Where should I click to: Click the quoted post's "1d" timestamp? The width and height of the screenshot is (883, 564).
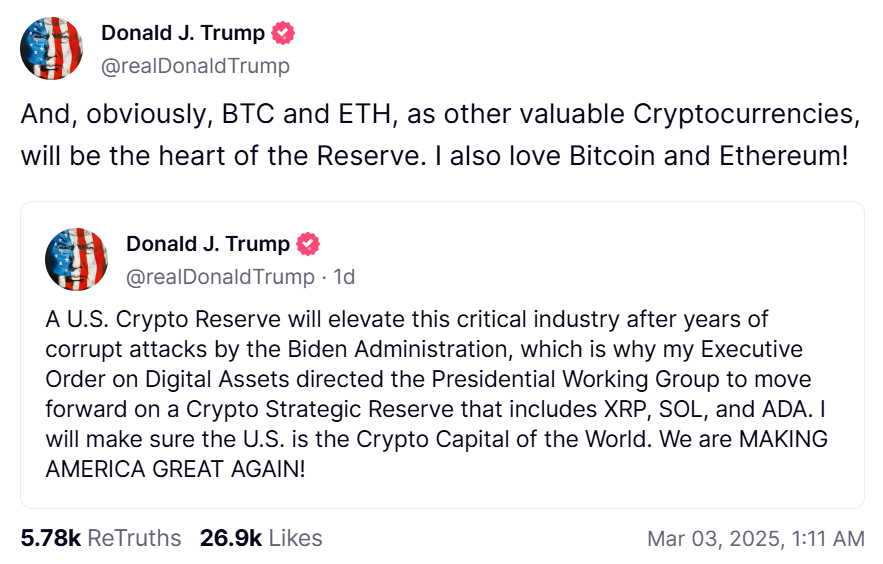(x=344, y=277)
